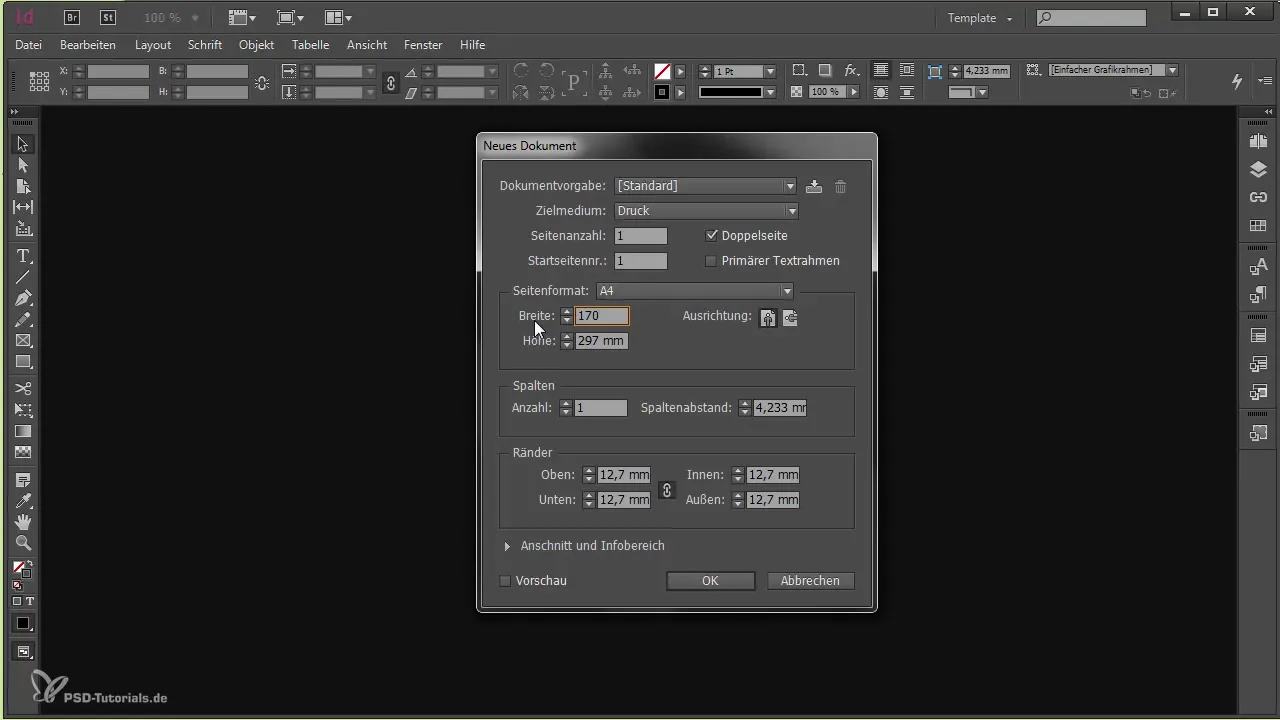The image size is (1280, 720).
Task: Save document preset icon in dialog
Action: tap(814, 186)
